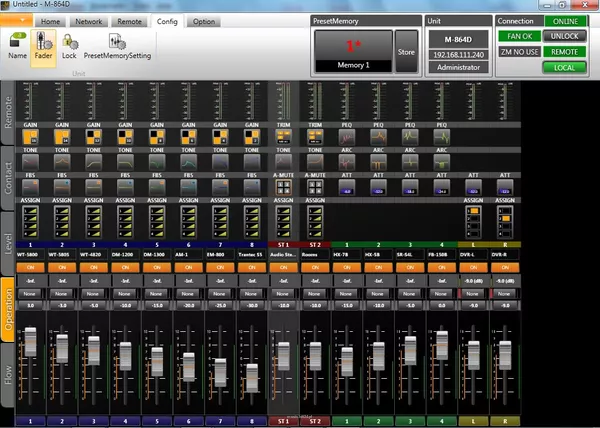The image size is (600, 428).
Task: Adjust the fader for output 4
Action: (442, 345)
